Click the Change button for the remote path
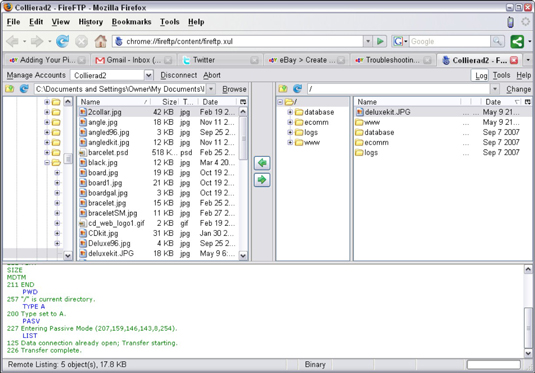535x373 pixels. coord(518,89)
